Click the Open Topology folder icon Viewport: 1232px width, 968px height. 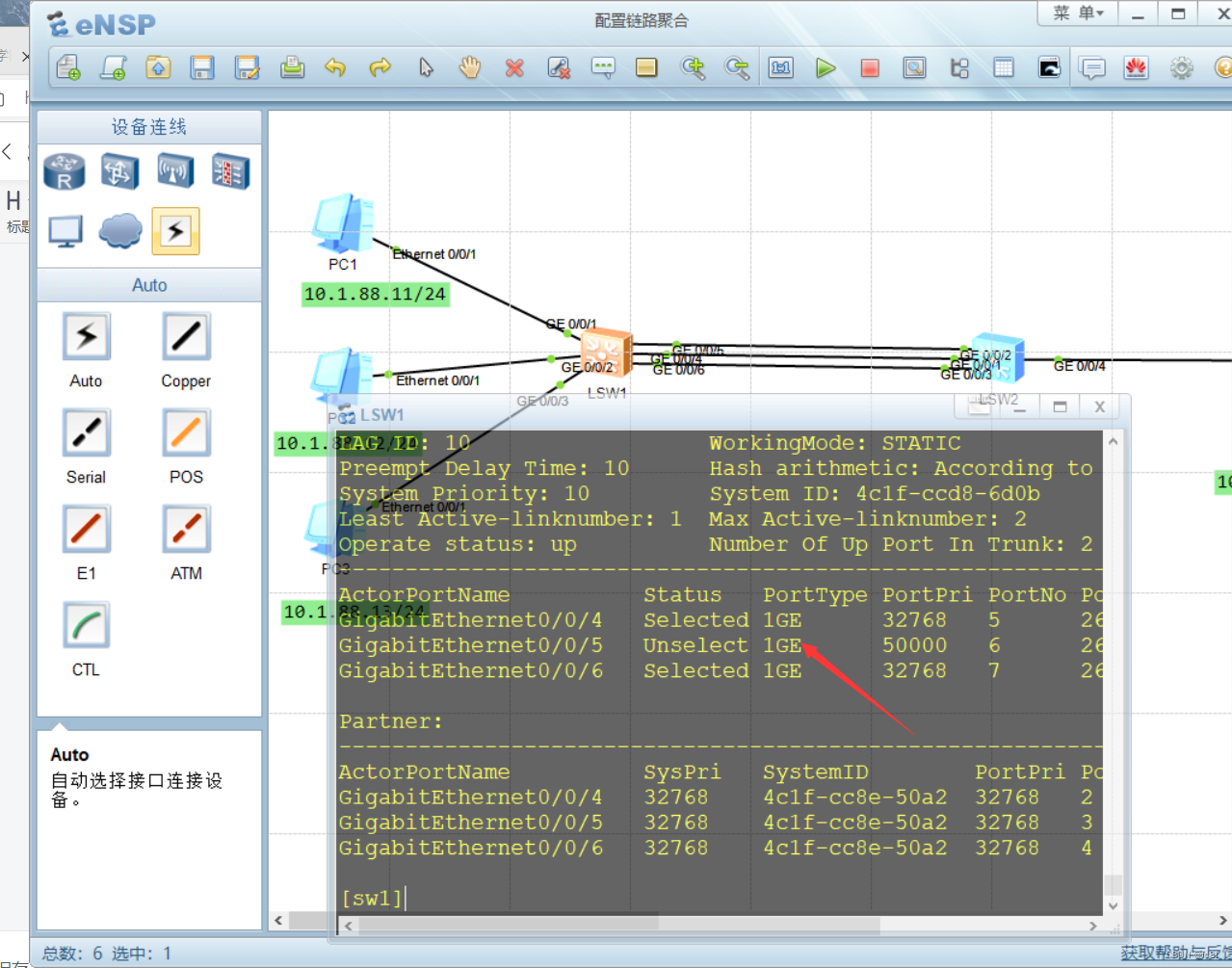pos(158,67)
